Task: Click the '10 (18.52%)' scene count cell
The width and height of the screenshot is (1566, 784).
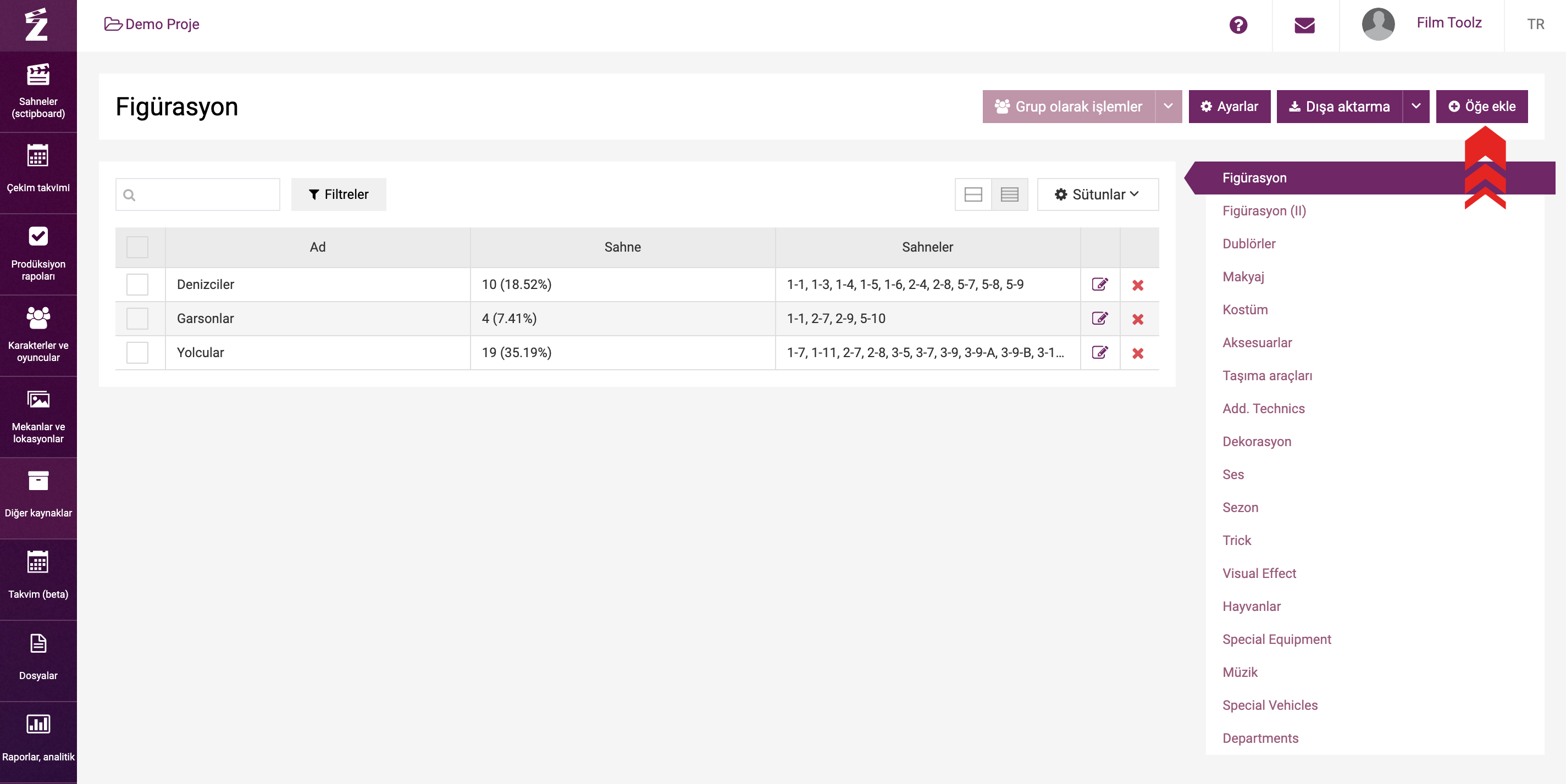Action: [x=623, y=285]
